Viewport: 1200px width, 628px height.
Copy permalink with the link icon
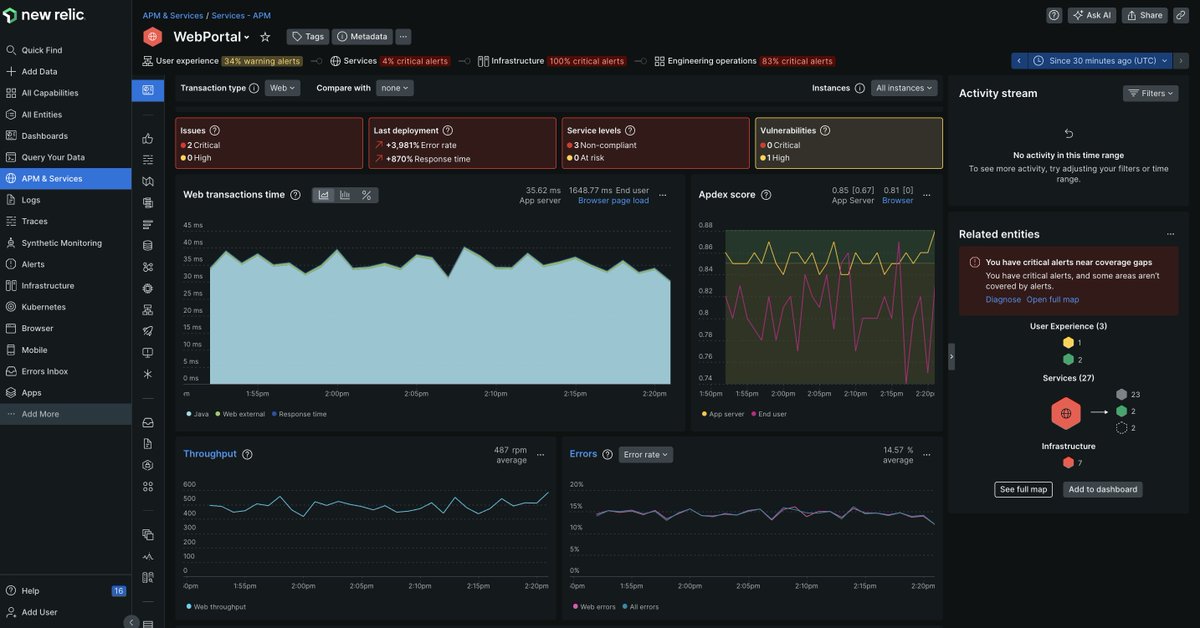tap(1181, 15)
